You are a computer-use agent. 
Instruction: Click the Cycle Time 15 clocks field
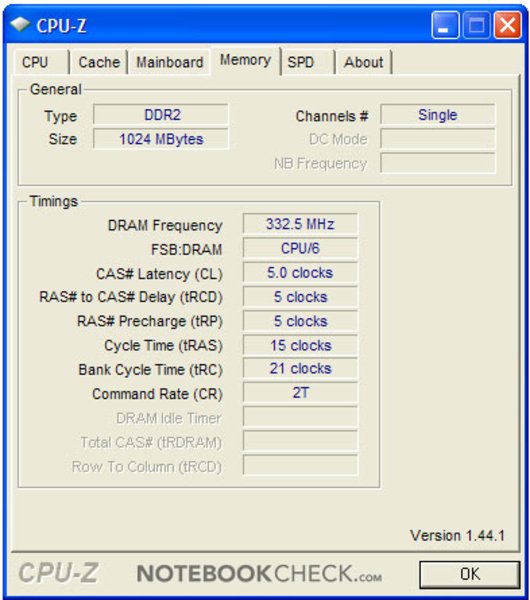pyautogui.click(x=300, y=345)
